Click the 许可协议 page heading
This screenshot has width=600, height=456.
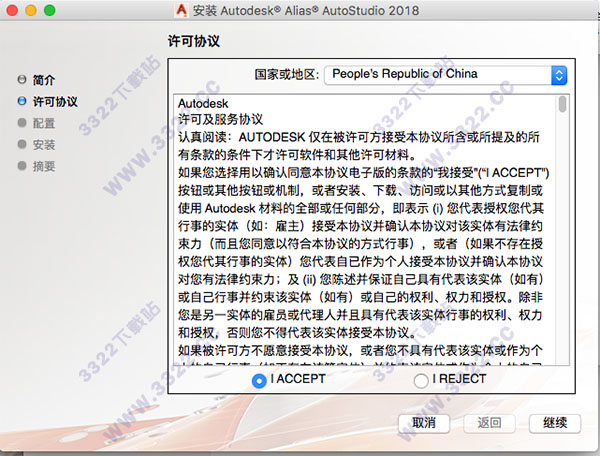[x=194, y=41]
